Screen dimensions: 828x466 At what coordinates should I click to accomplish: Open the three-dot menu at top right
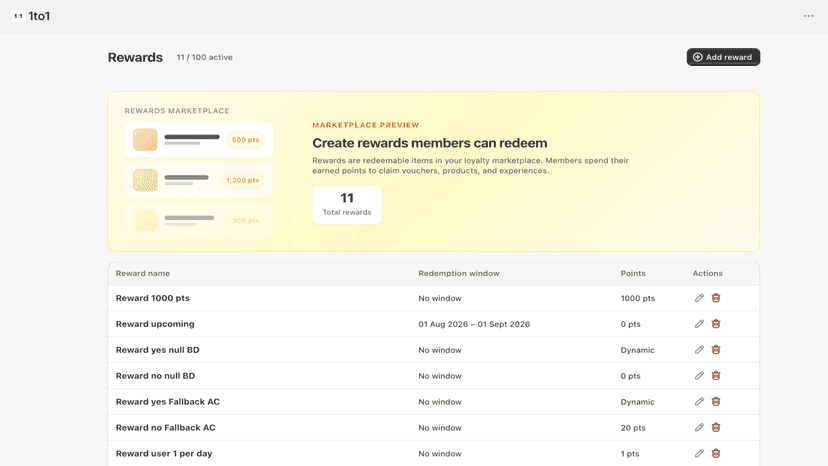tap(808, 16)
